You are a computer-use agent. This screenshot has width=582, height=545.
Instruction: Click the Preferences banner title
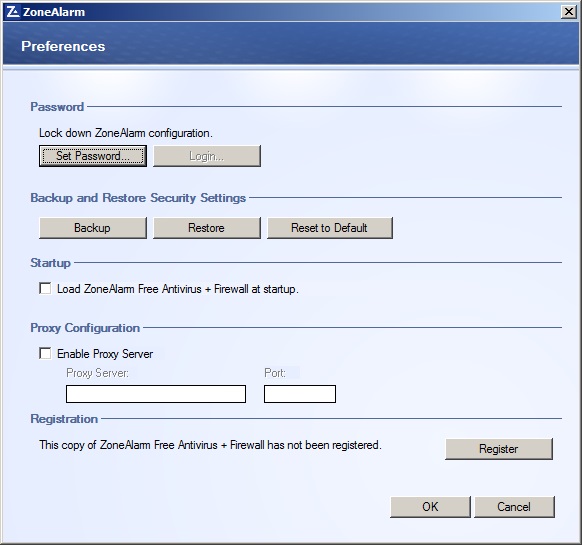[63, 46]
